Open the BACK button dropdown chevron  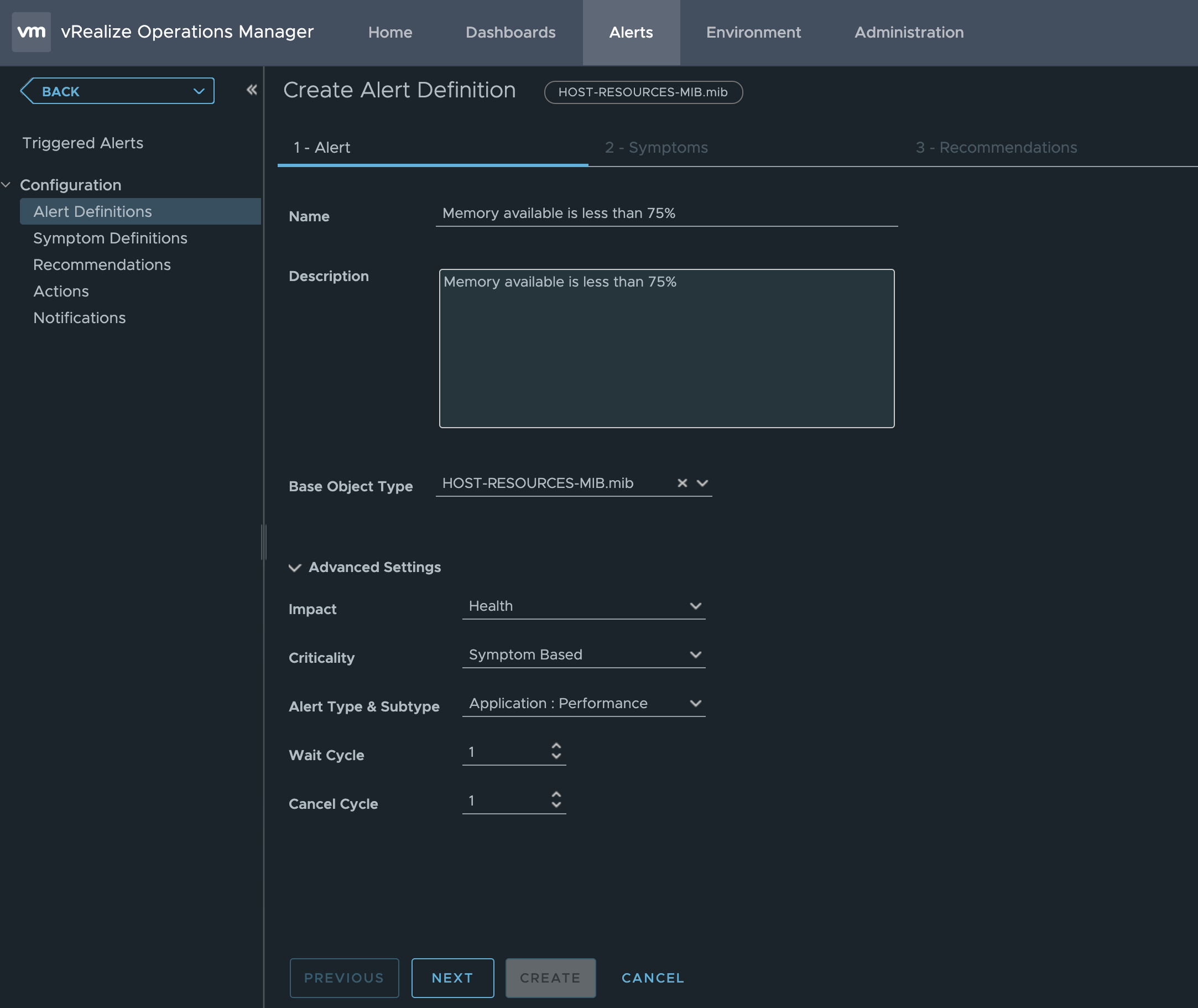(x=198, y=91)
